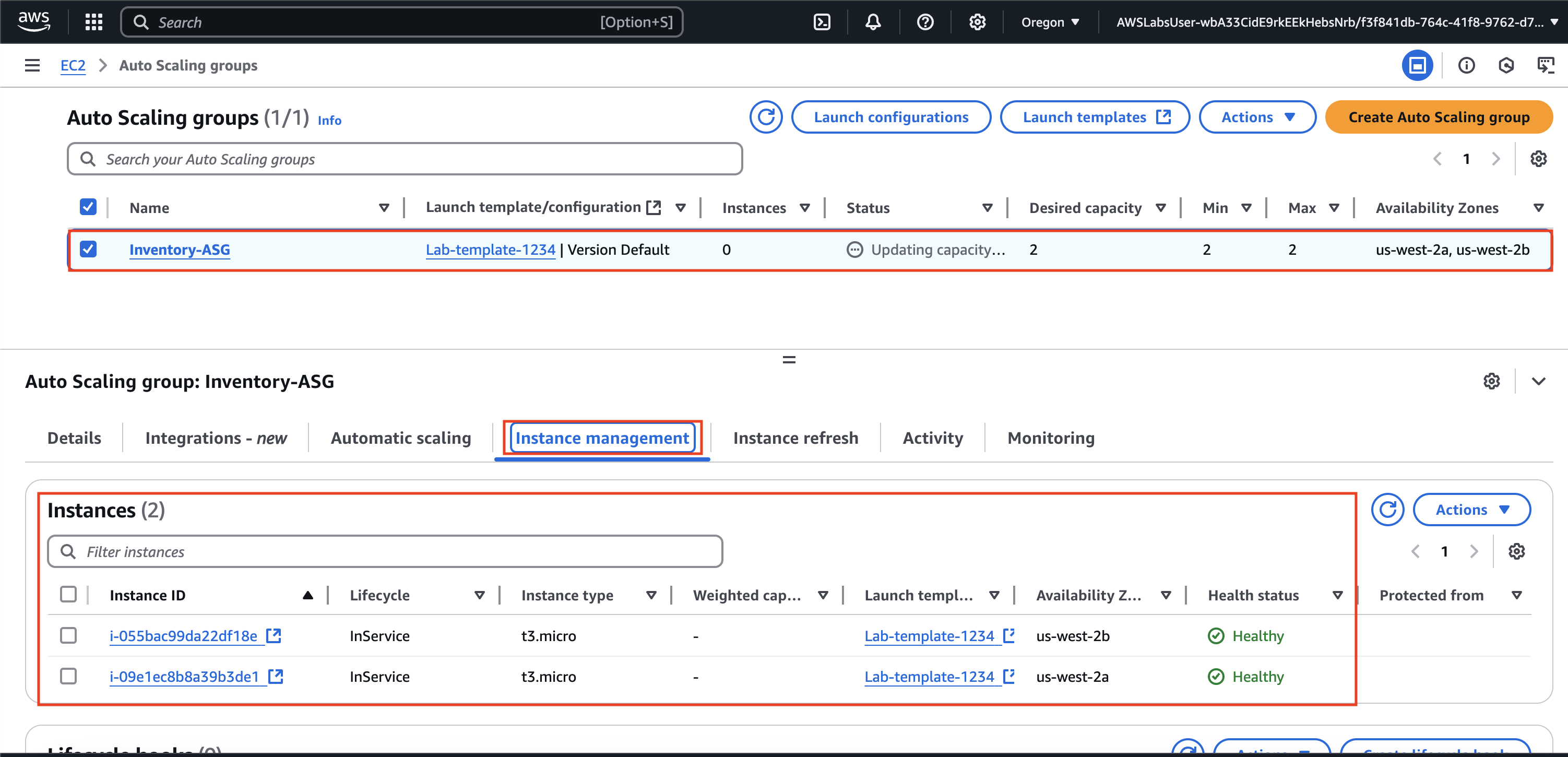Viewport: 1568px width, 757px height.
Task: Refresh the Instances list
Action: click(1387, 510)
